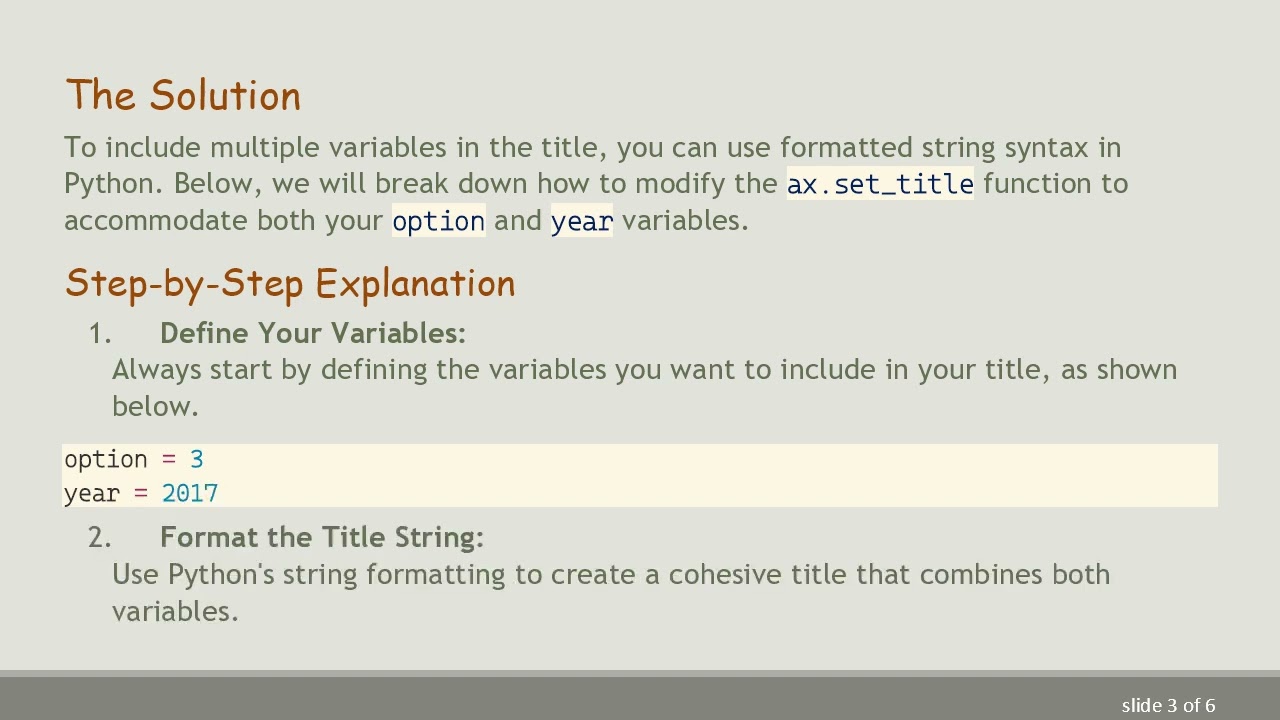
Task: Click the list number '1.' marker
Action: coord(99,333)
